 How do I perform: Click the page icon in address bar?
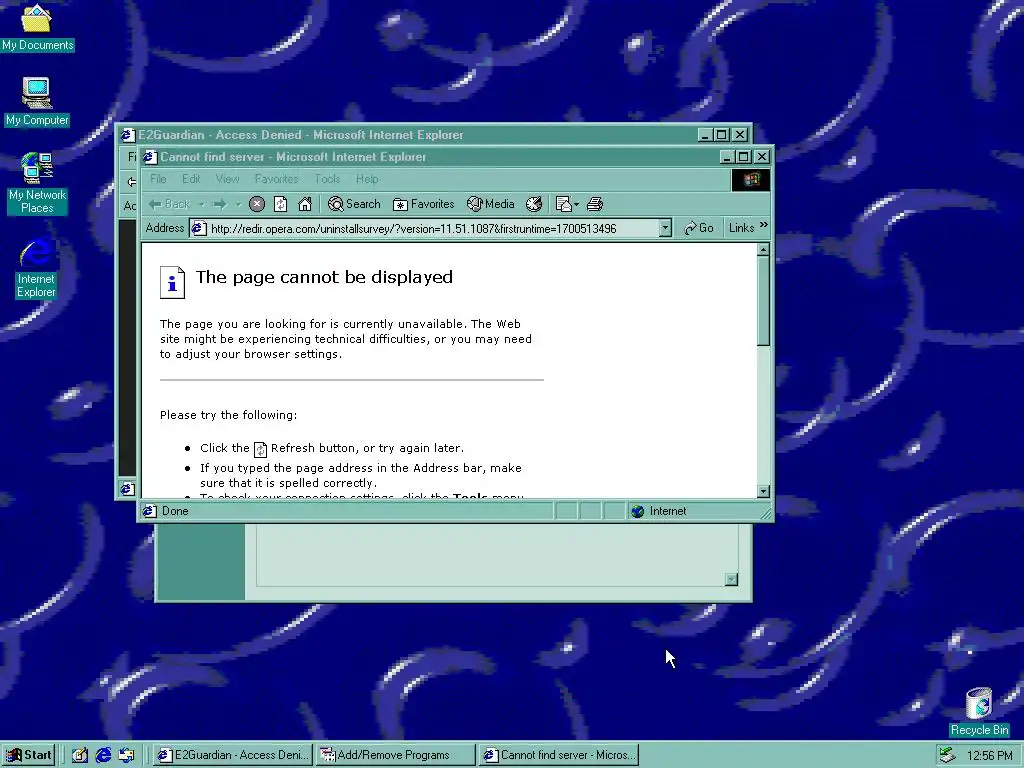[x=199, y=228]
